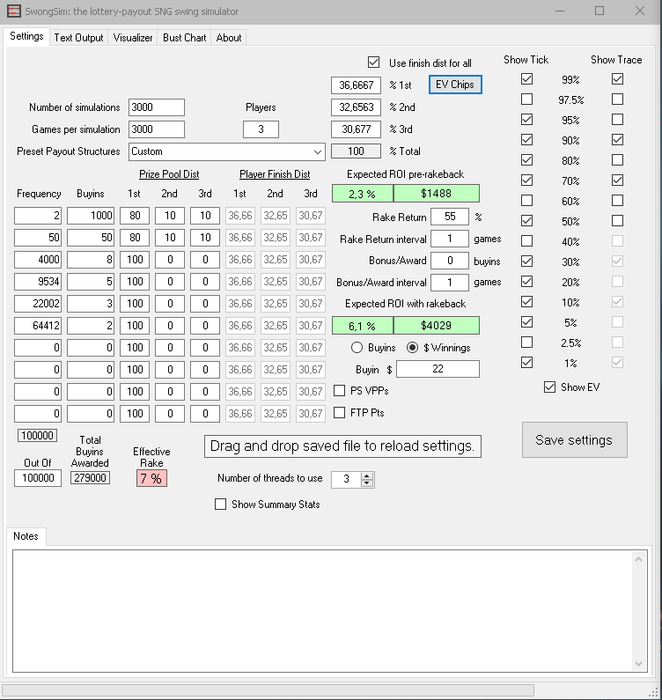Enable the FTP Pts checkbox
662x700 pixels.
point(339,412)
